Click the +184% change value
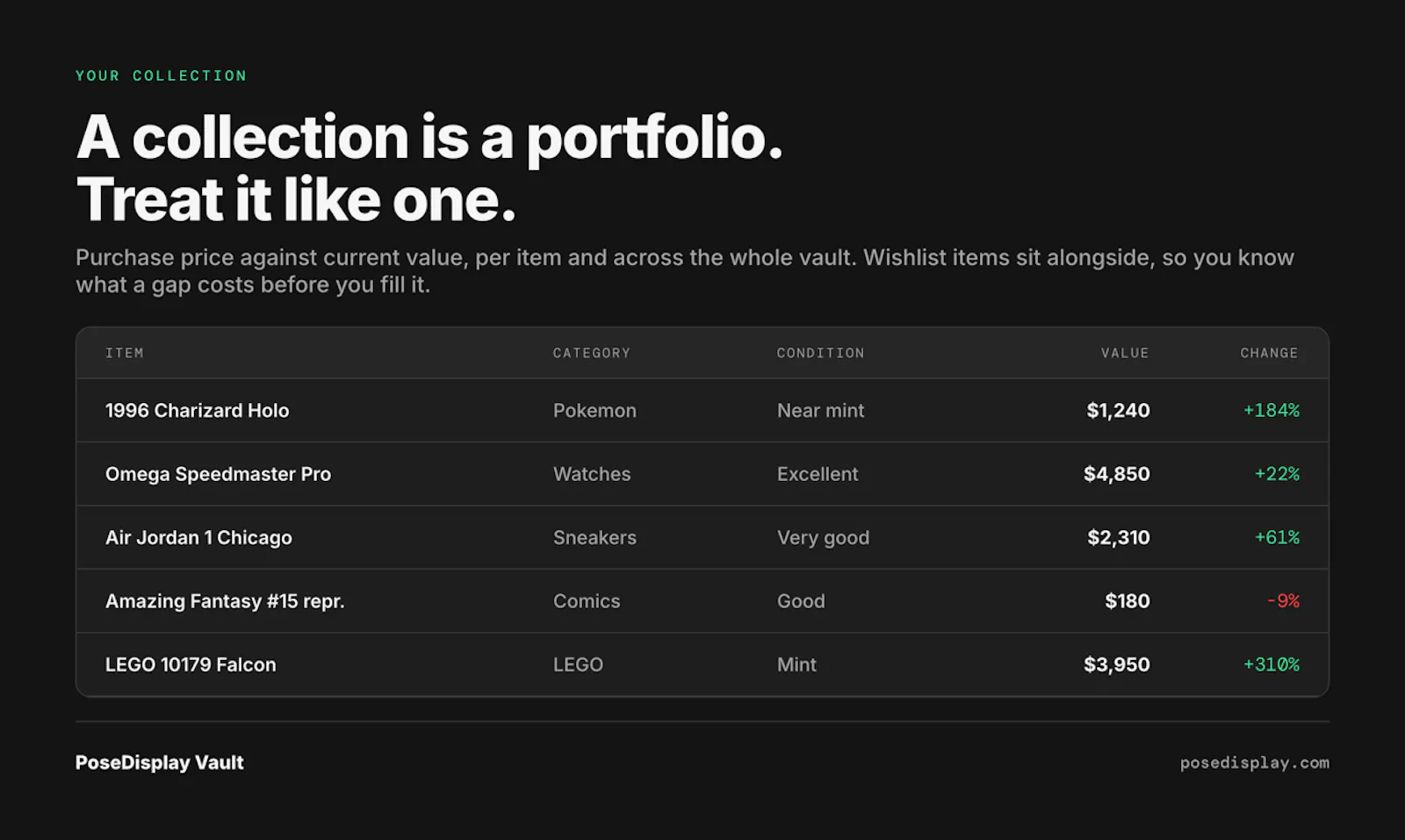The height and width of the screenshot is (840, 1405). pos(1271,410)
